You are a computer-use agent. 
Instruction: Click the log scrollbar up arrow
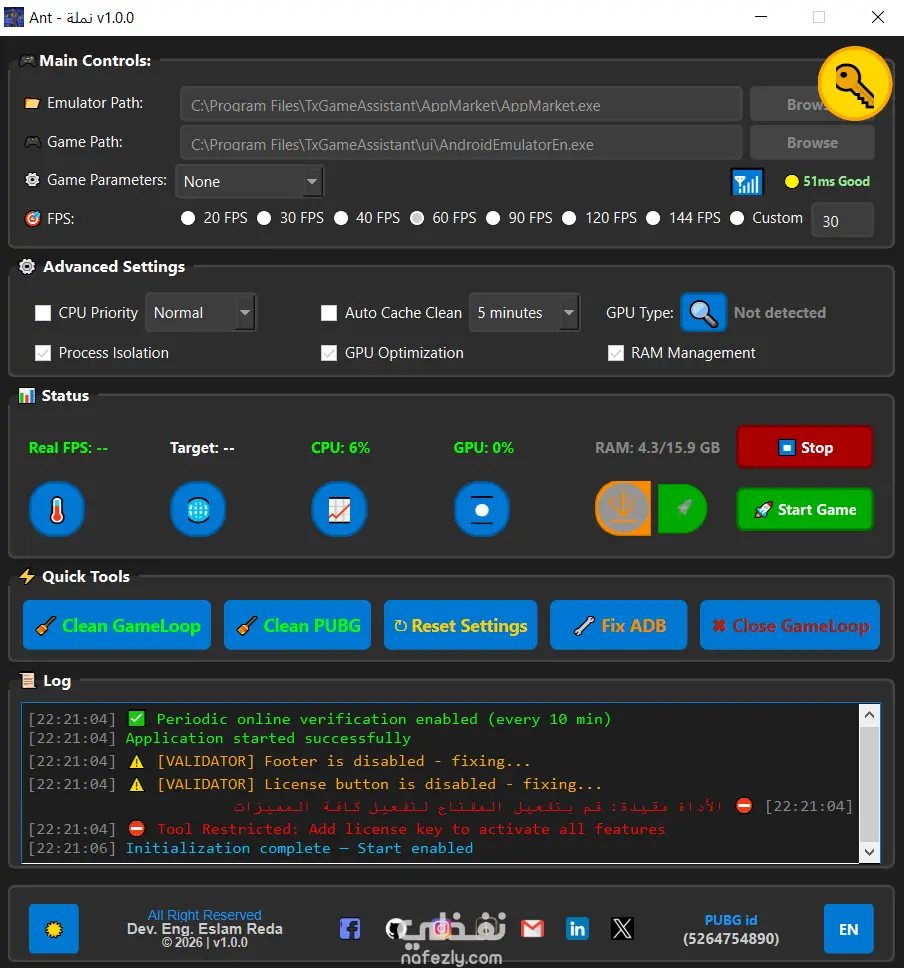869,715
